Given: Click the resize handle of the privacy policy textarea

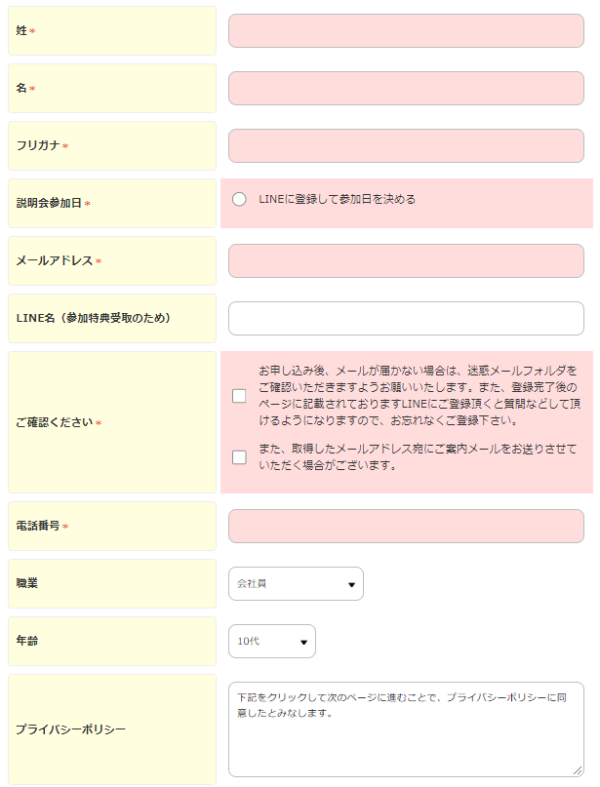Looking at the screenshot, I should (x=577, y=770).
